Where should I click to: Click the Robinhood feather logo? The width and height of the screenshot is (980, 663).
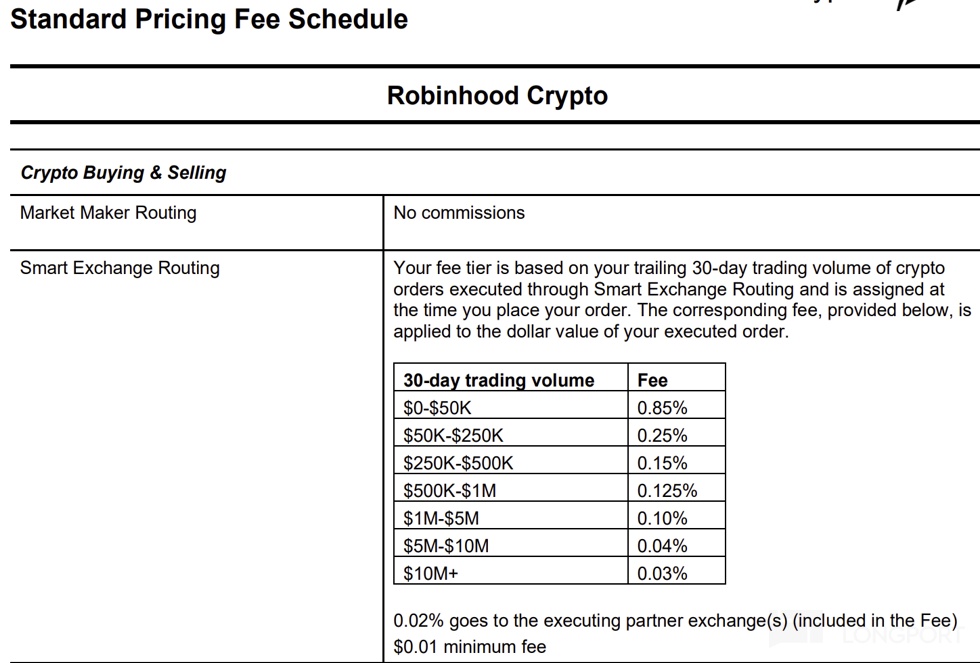[908, 5]
